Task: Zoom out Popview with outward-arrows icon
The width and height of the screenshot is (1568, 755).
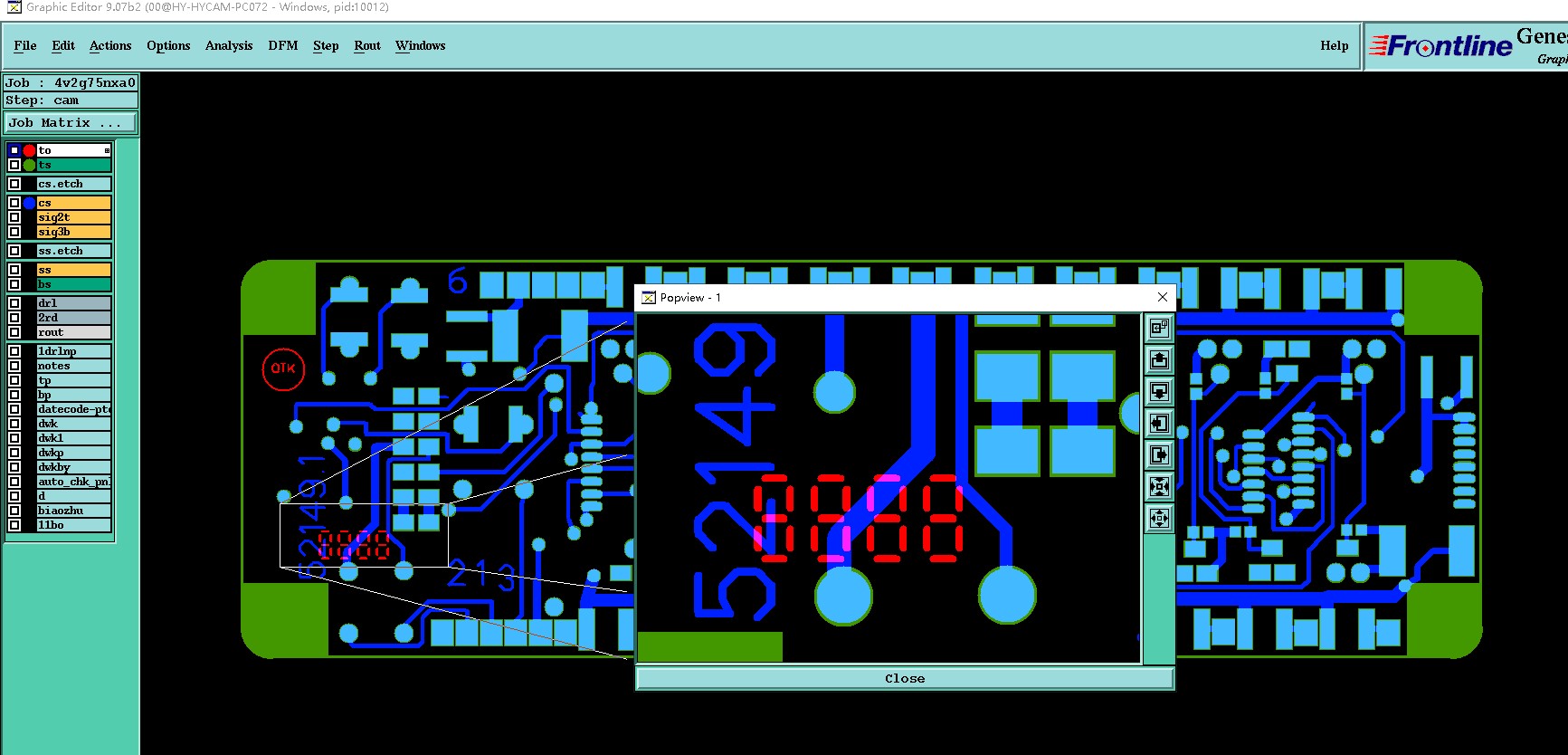Action: pos(1159,518)
